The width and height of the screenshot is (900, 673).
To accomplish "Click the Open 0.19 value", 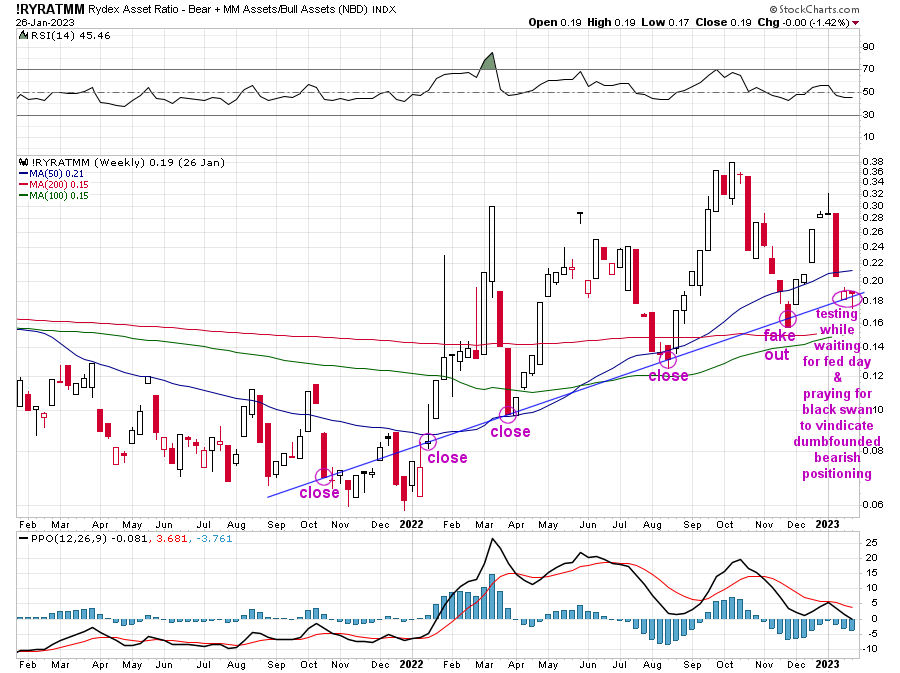I will tap(554, 22).
